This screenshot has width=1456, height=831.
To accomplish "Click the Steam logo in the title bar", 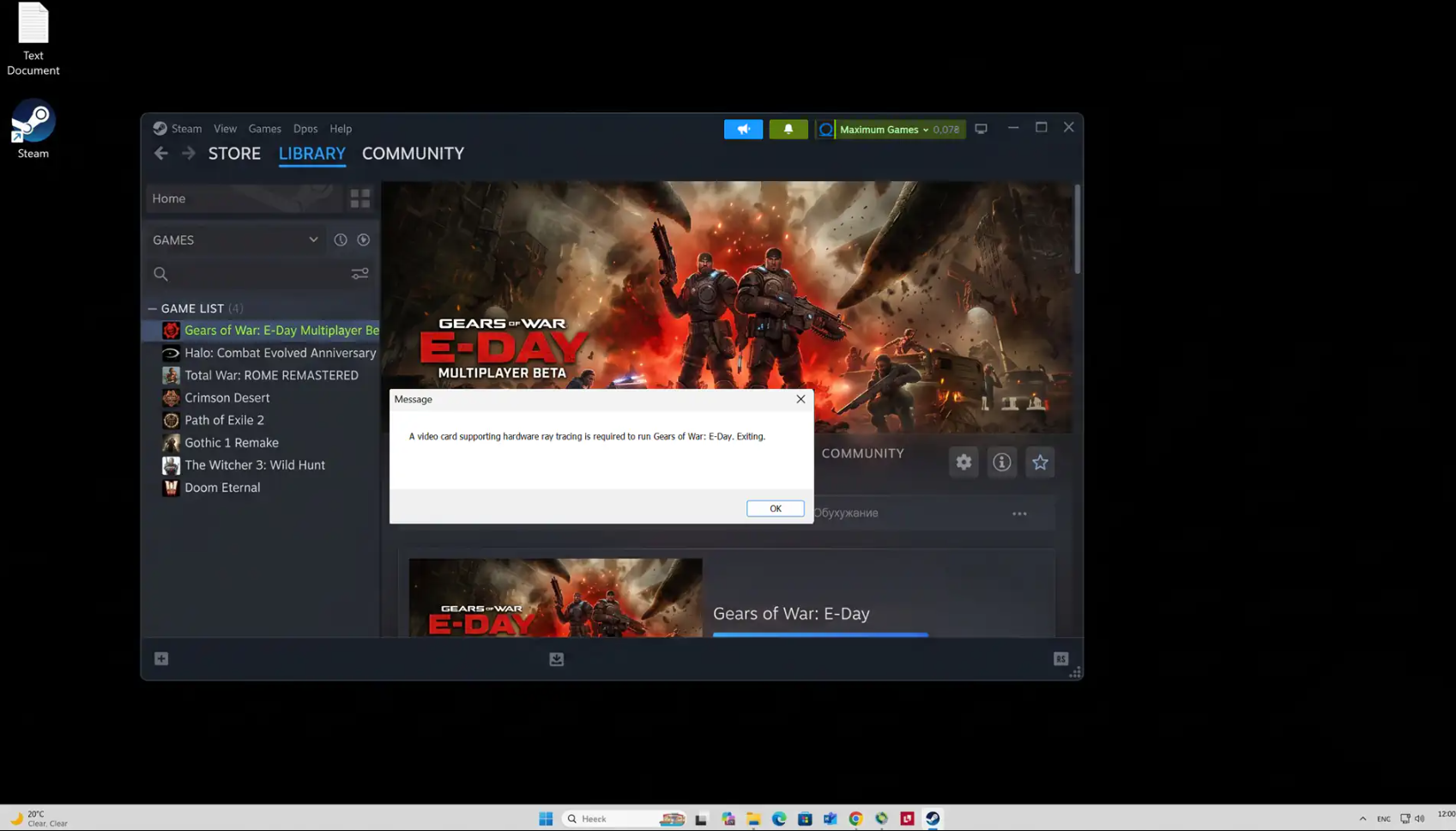I will (160, 129).
